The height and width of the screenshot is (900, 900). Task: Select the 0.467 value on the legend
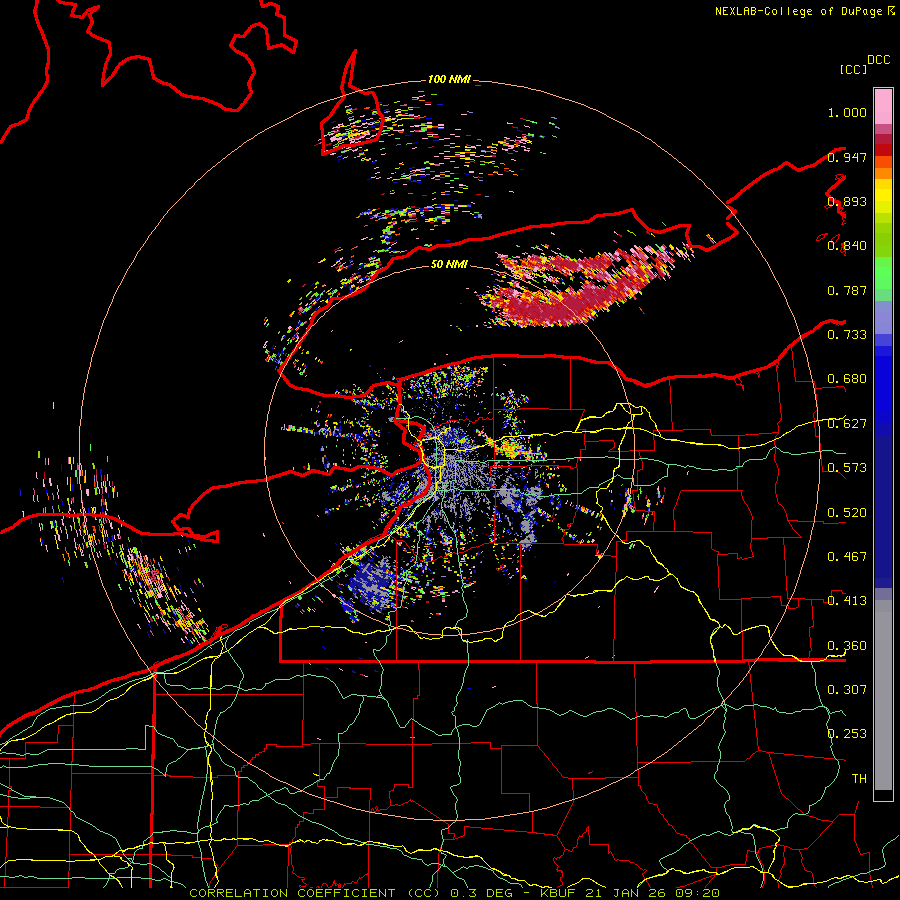(x=847, y=557)
